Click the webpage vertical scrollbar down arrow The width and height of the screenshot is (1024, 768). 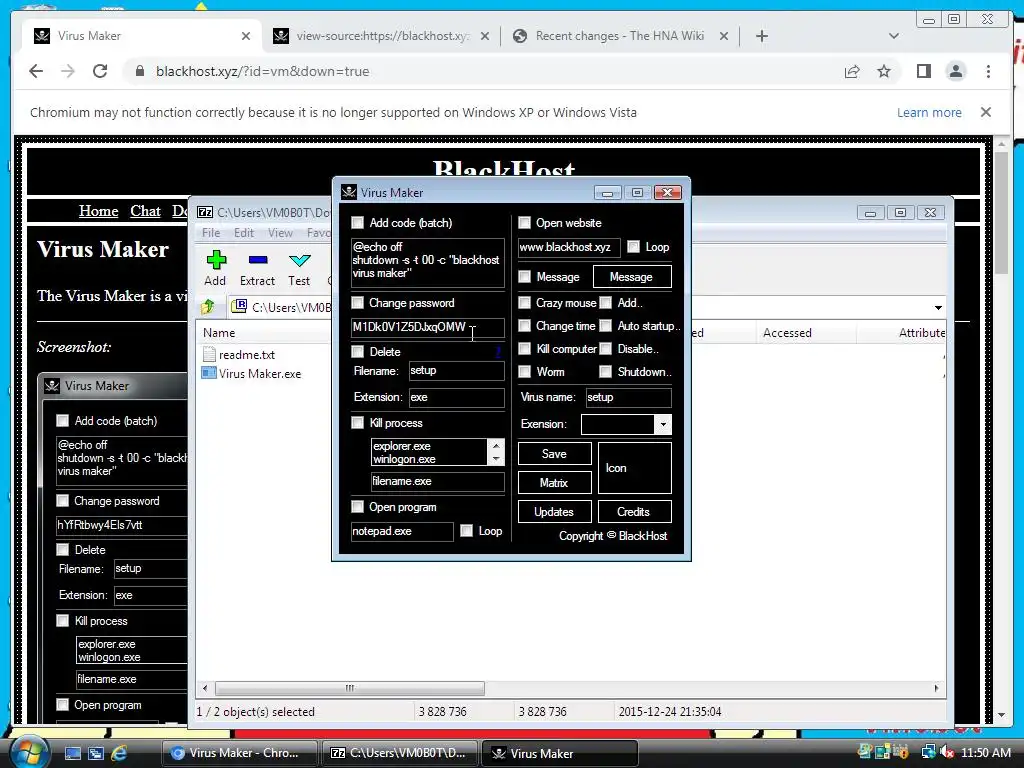click(1001, 715)
